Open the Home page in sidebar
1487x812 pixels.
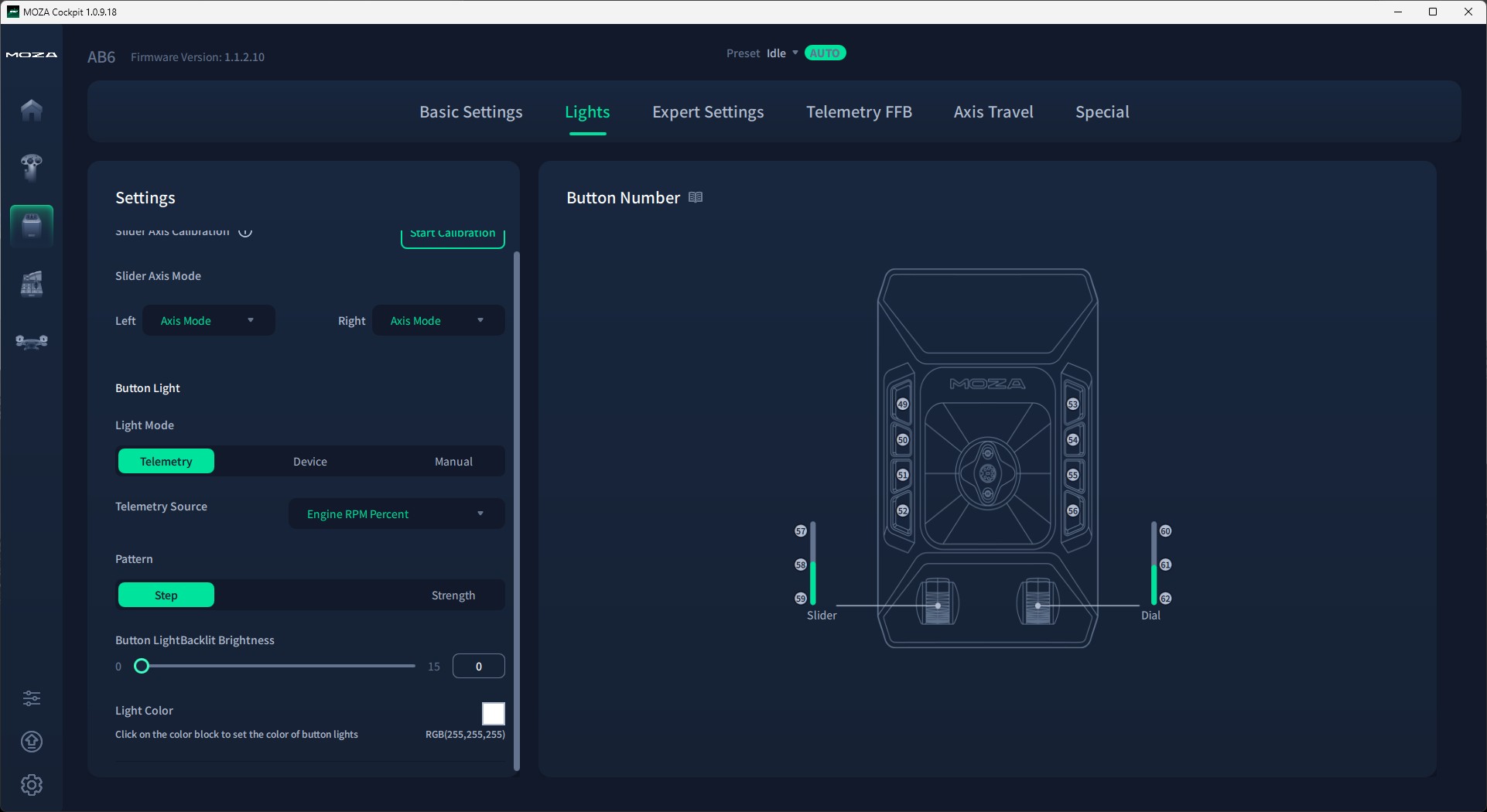pos(32,110)
